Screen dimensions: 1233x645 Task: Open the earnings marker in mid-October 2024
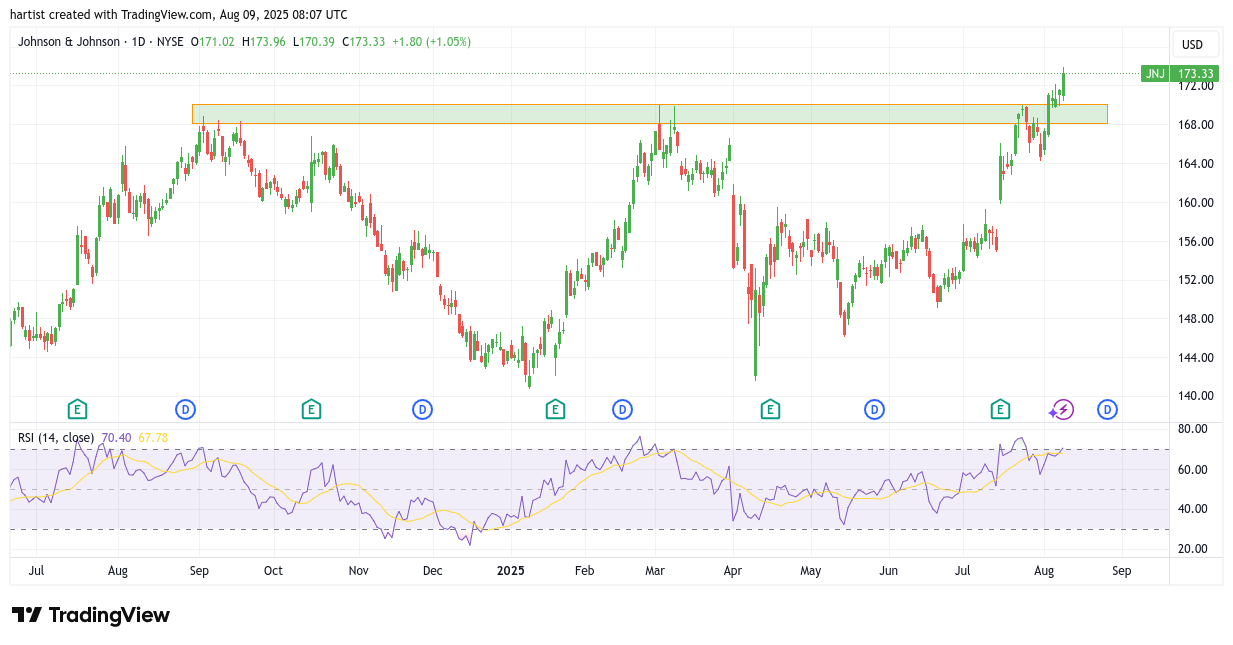311,409
